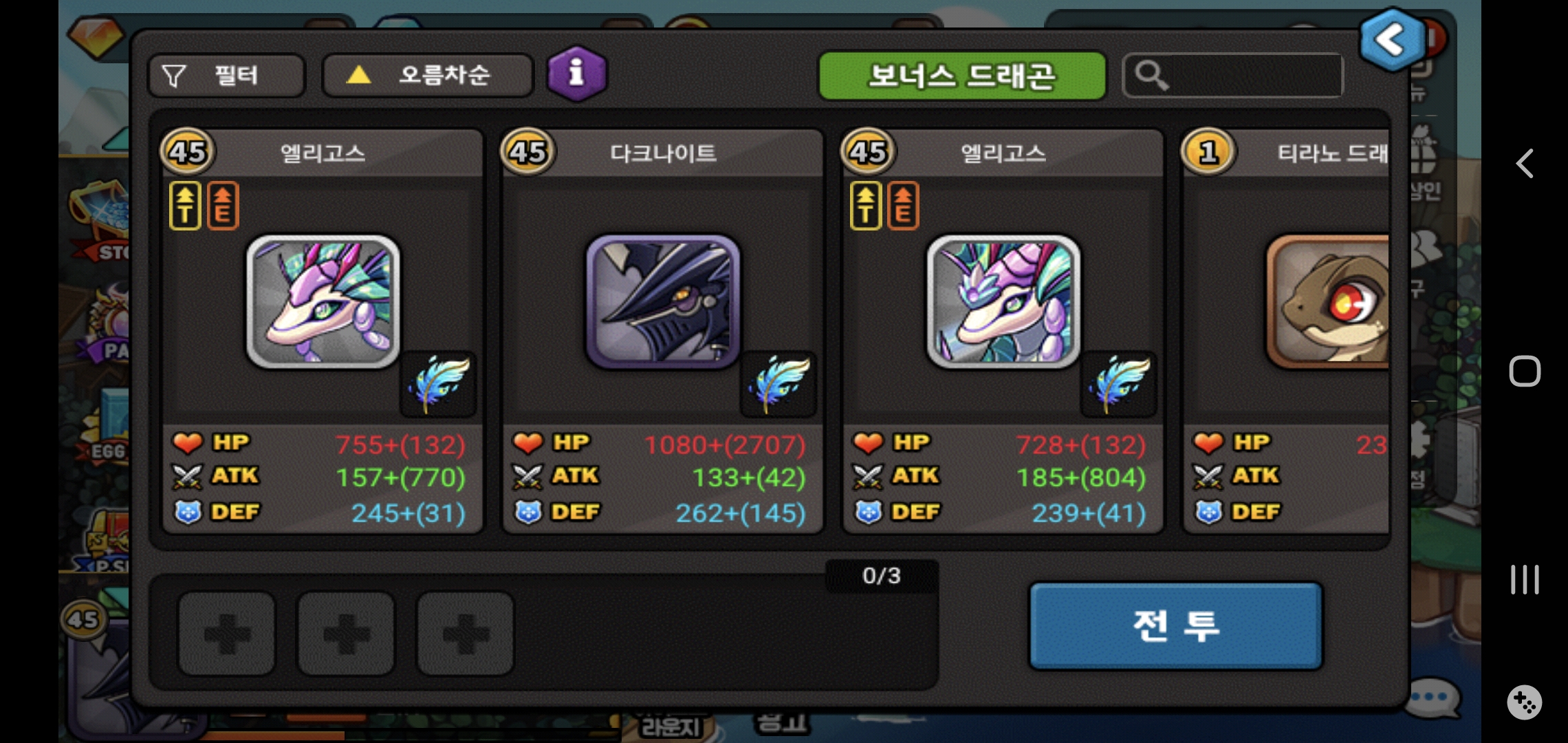
Task: Click the first empty team slot plus
Action: pos(227,633)
